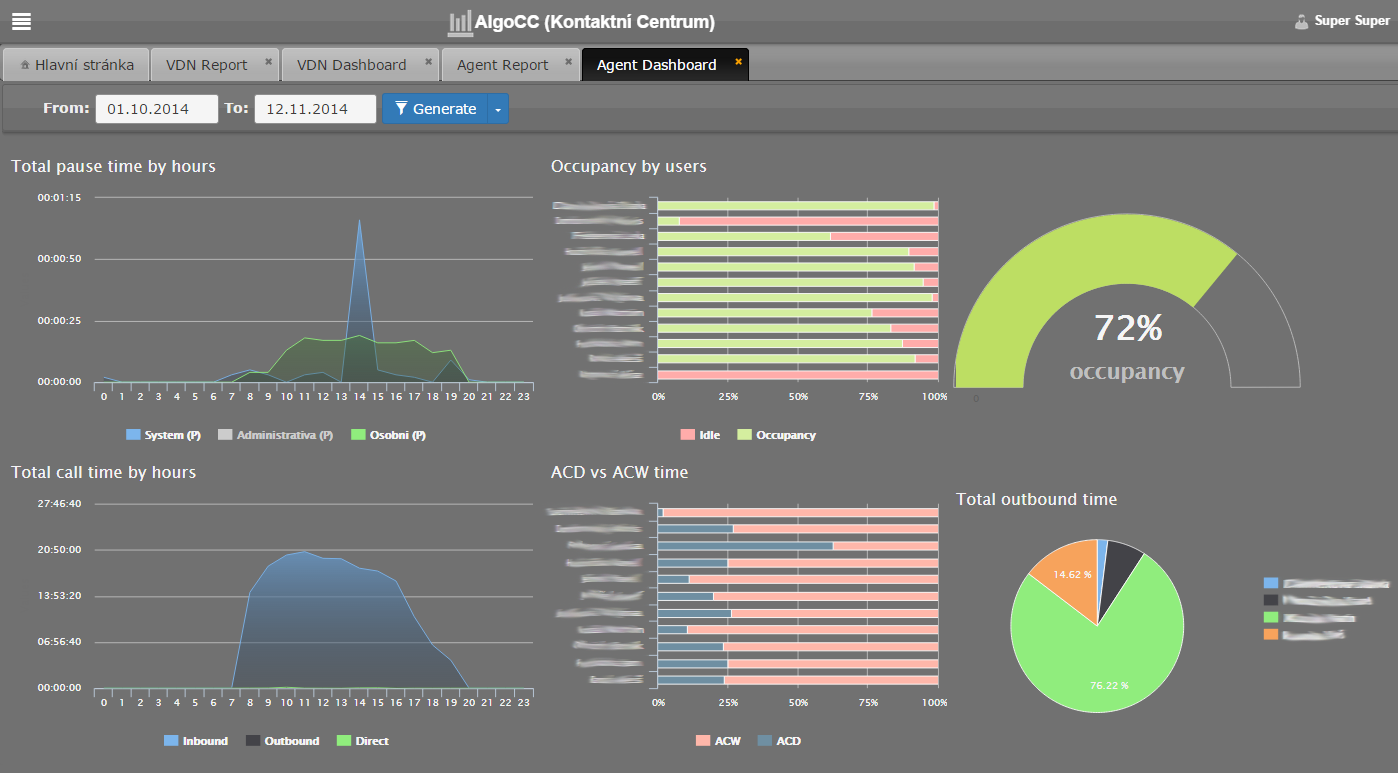Click the home icon on Hlavní stránka tab
The width and height of the screenshot is (1398, 773).
click(x=25, y=65)
